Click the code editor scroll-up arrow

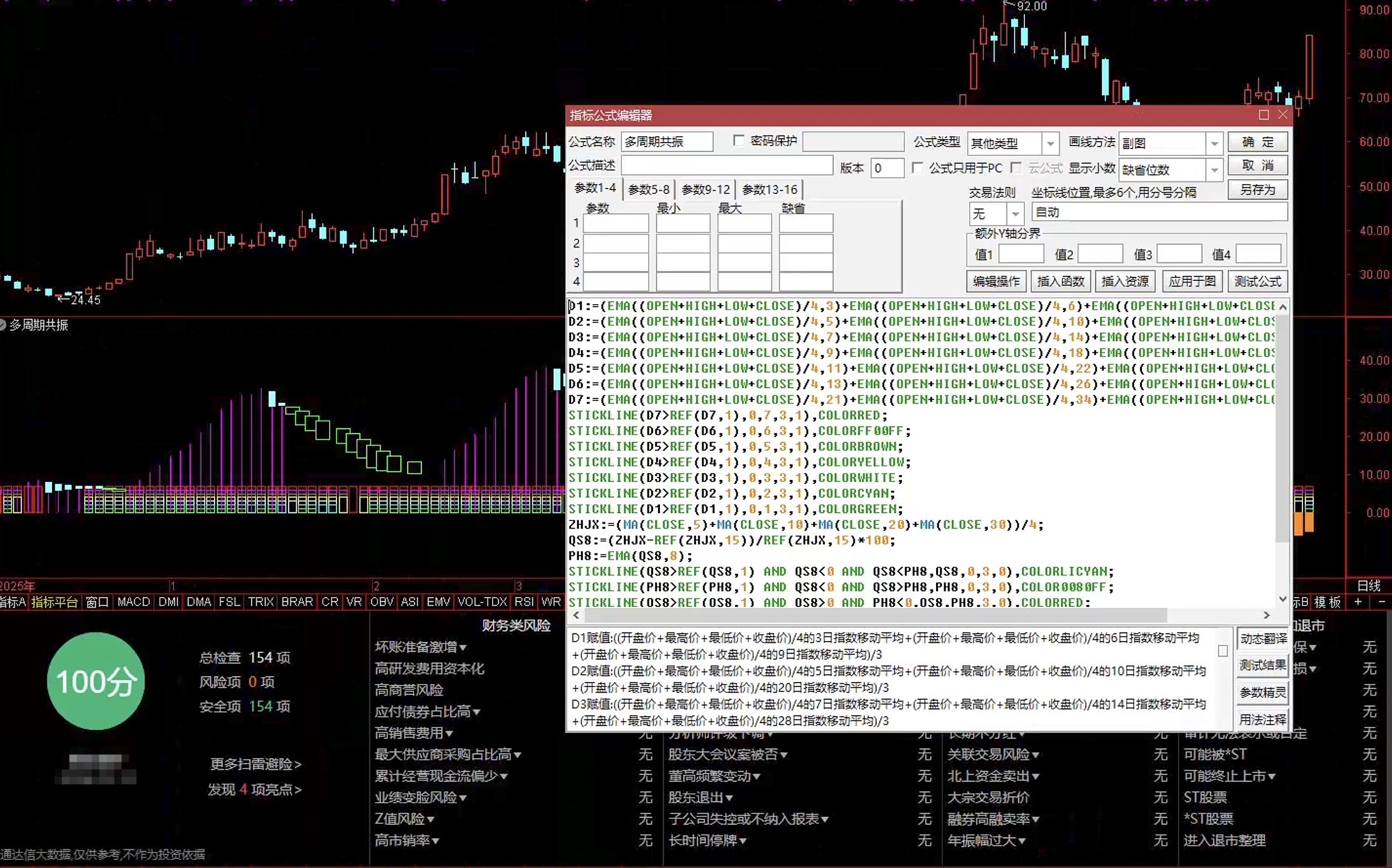1283,307
